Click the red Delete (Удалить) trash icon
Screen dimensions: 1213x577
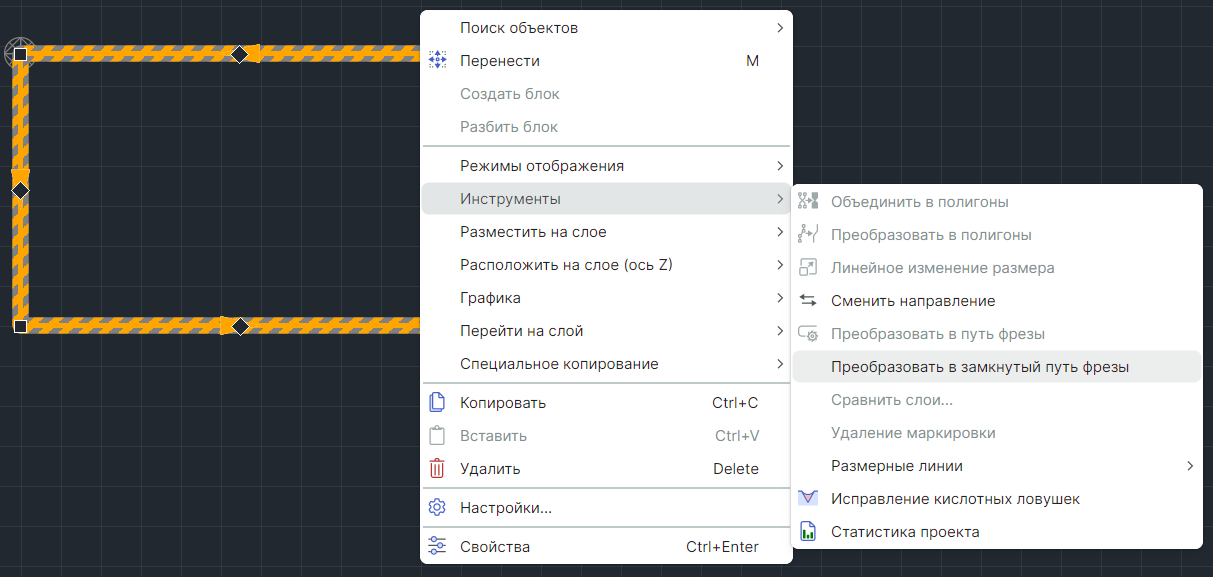pyautogui.click(x=437, y=469)
